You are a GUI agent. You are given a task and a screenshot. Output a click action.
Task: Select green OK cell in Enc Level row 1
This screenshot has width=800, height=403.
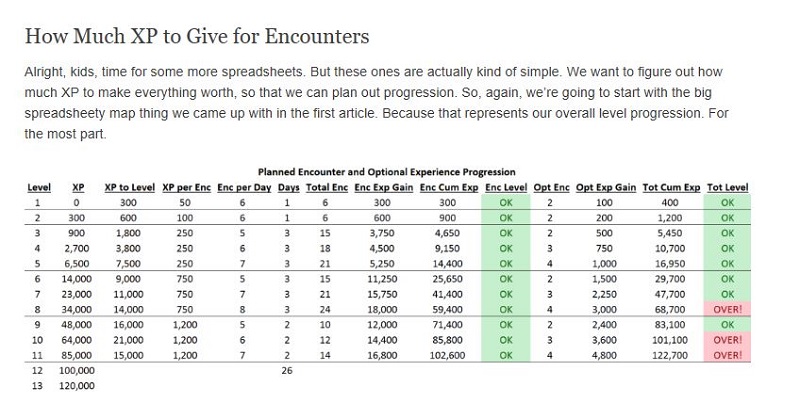coord(506,203)
